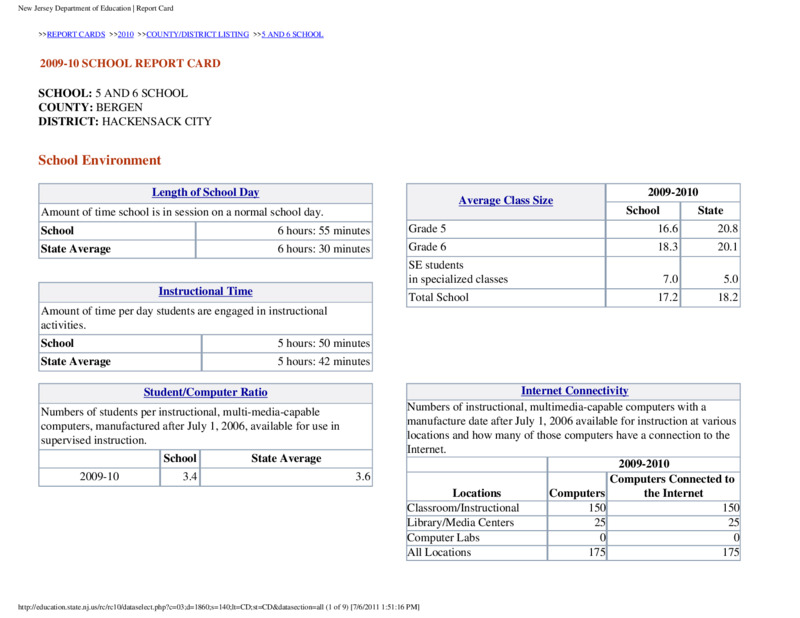Image resolution: width=800 pixels, height=618 pixels.
Task: Open the Internet Connectivity heading link
Action: [x=574, y=391]
